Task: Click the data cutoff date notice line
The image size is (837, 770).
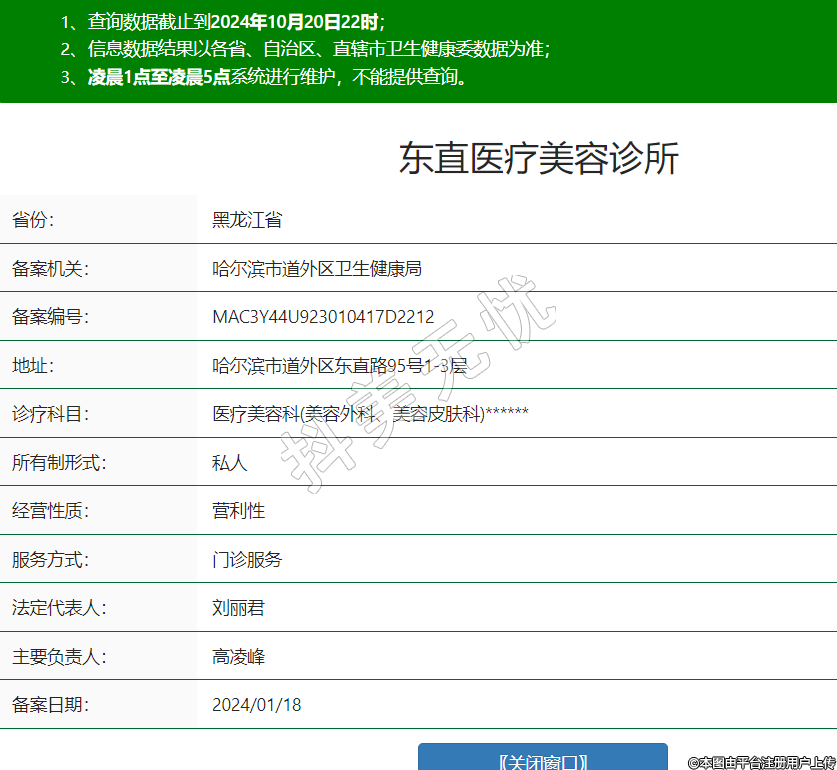Action: tap(222, 21)
